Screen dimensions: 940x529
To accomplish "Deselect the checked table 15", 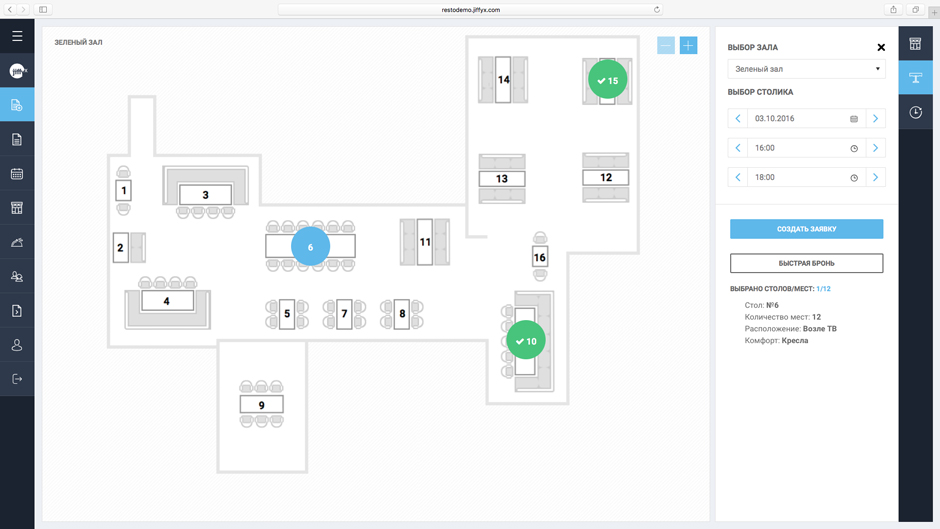I will [607, 80].
